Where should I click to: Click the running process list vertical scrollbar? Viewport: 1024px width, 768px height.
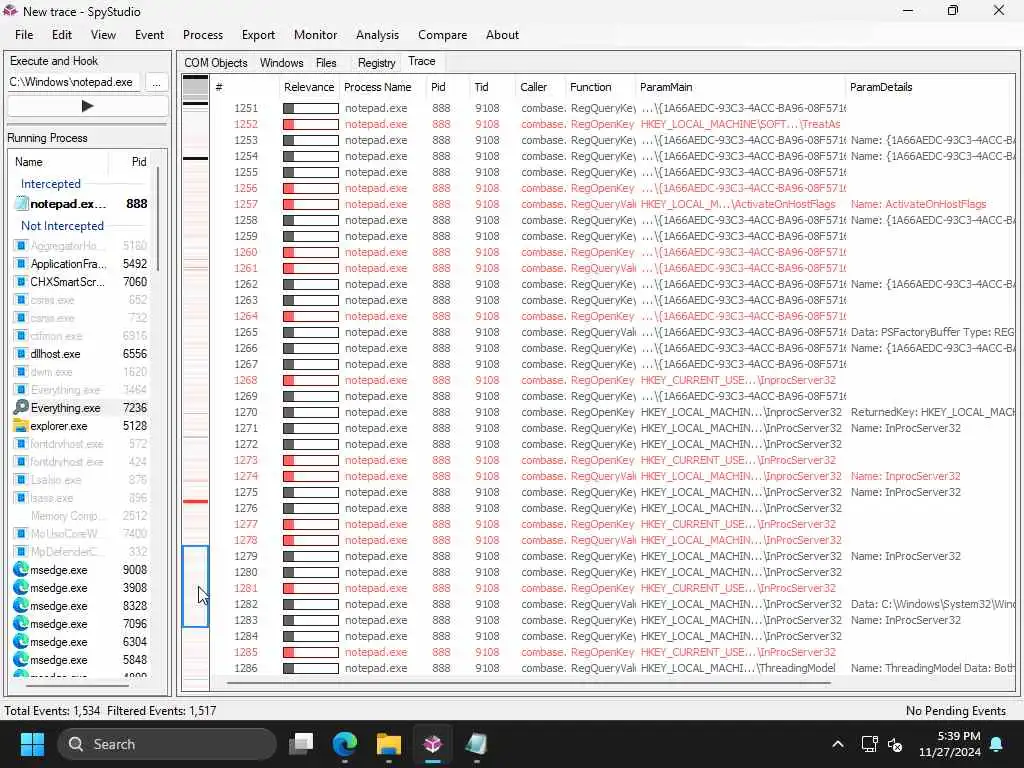pos(158,218)
